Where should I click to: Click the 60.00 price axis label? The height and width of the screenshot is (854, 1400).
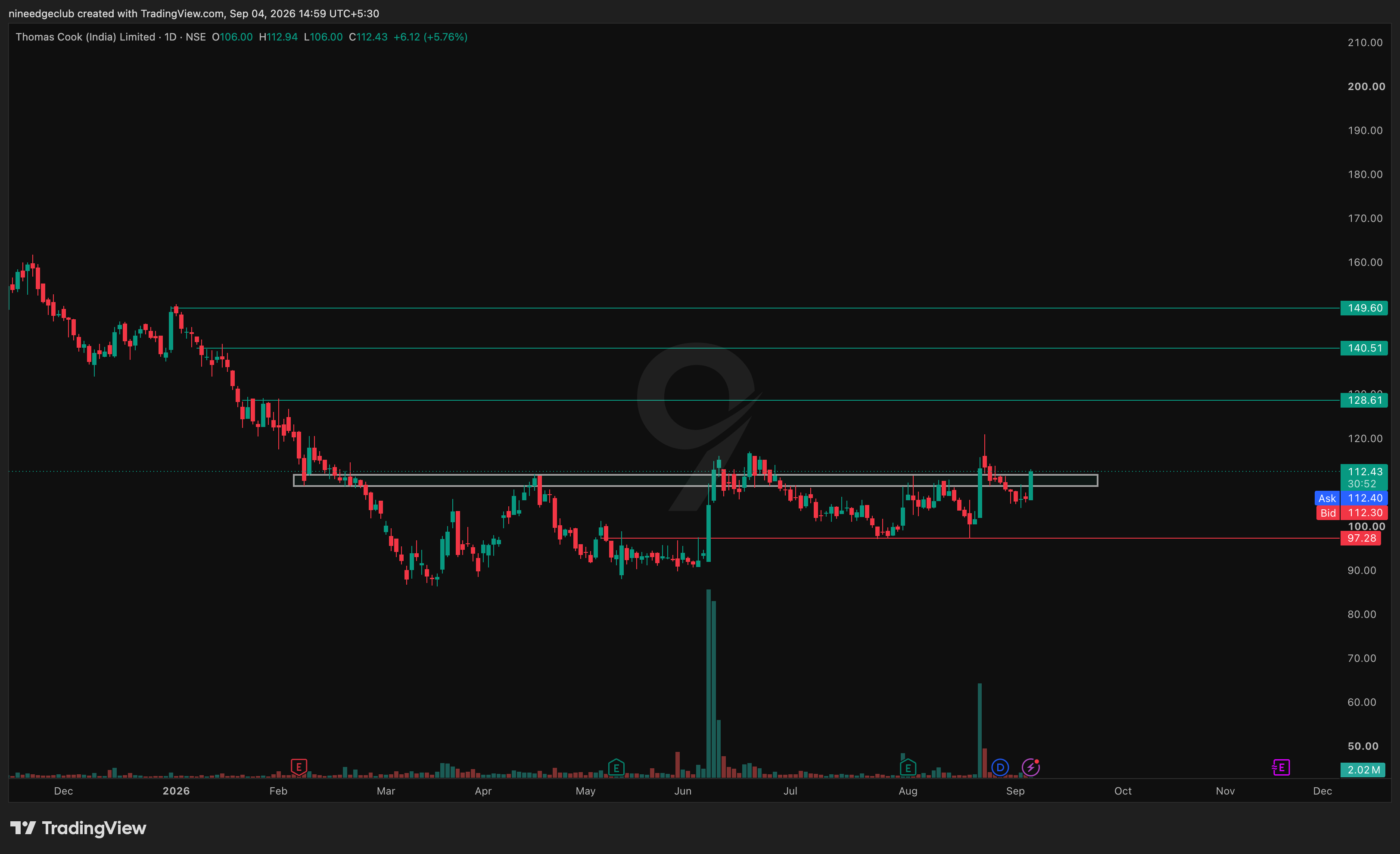(1361, 702)
